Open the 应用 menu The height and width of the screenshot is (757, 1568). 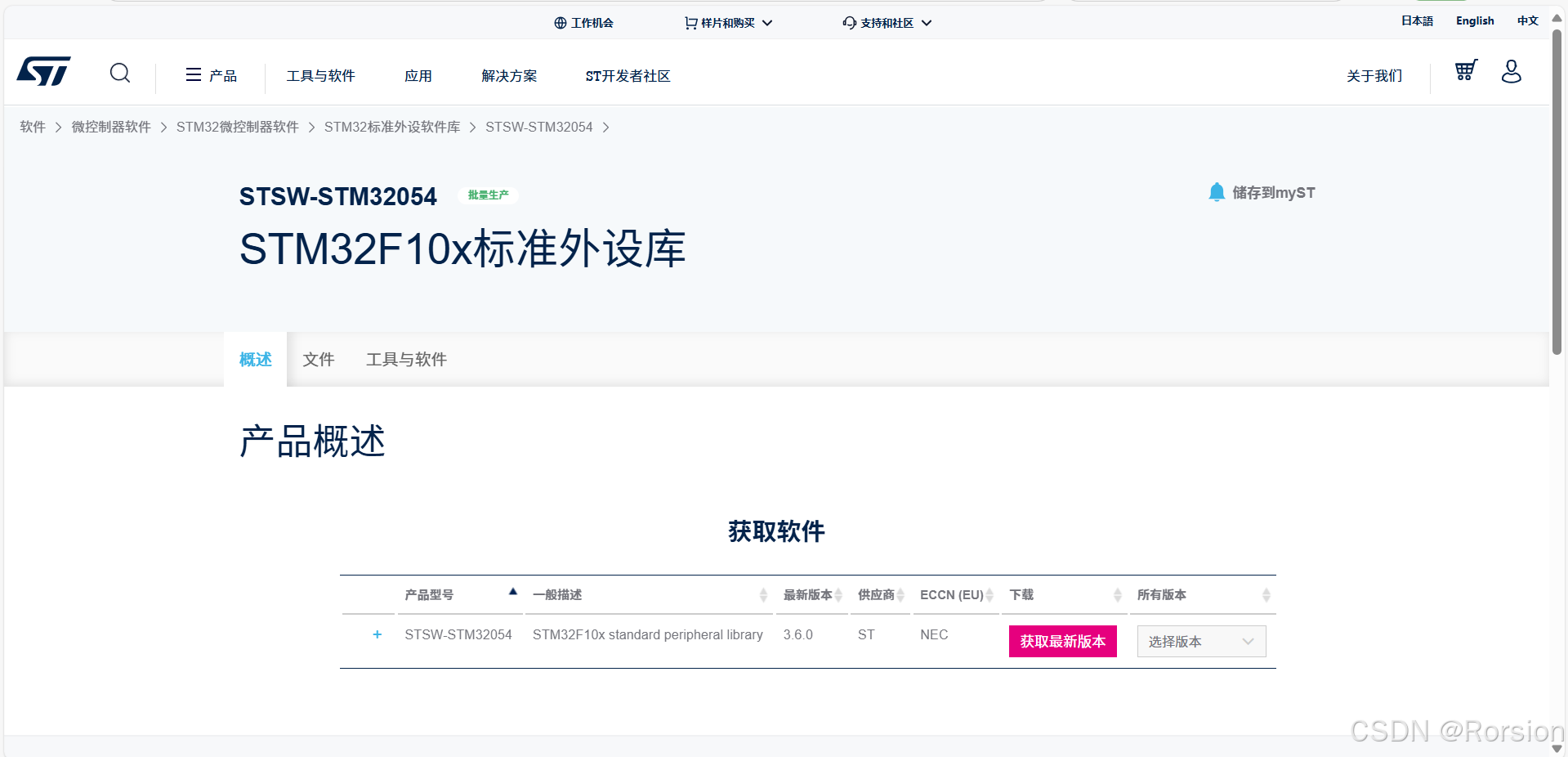coord(418,76)
